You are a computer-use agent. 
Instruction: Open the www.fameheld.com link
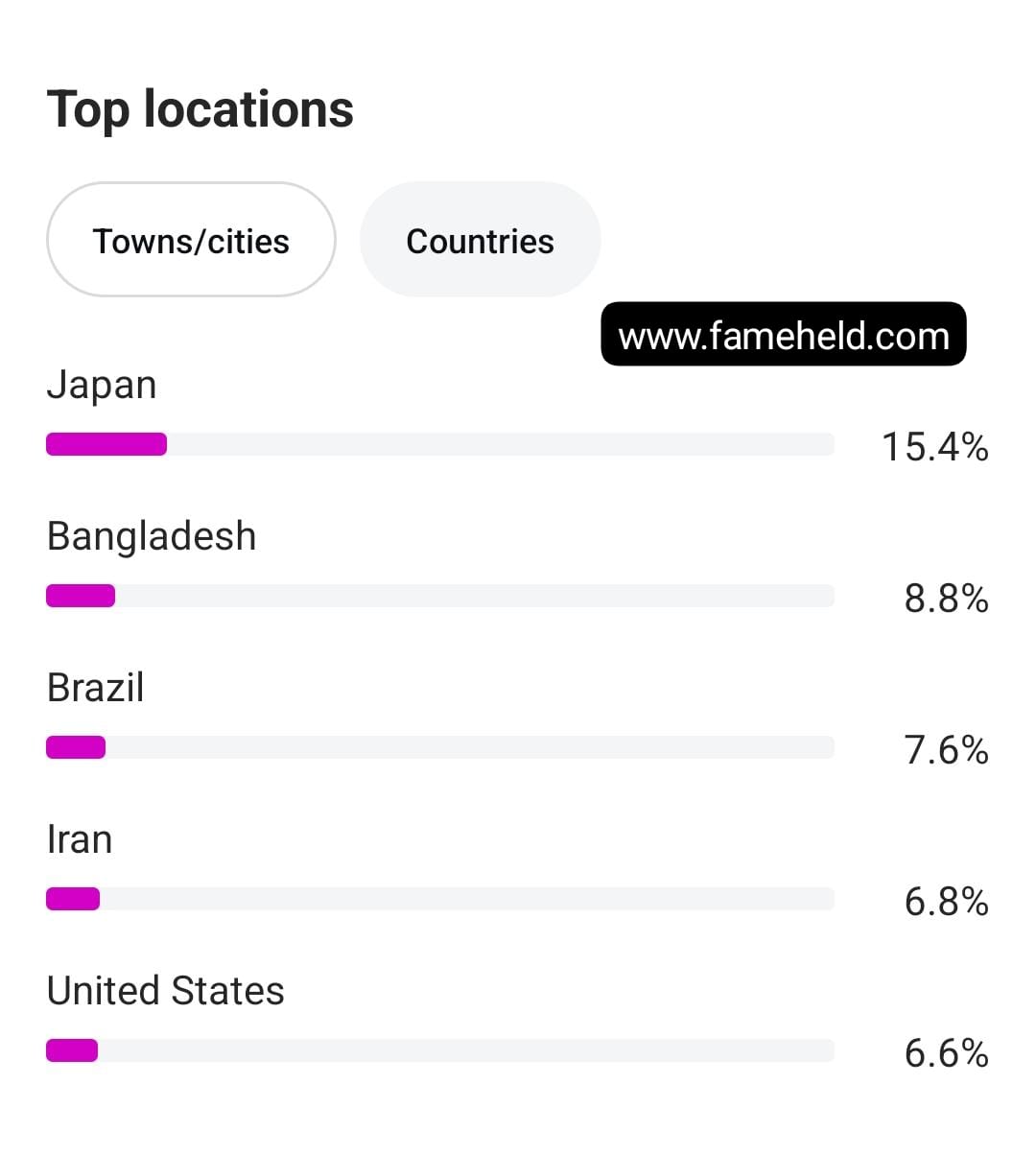pos(784,335)
